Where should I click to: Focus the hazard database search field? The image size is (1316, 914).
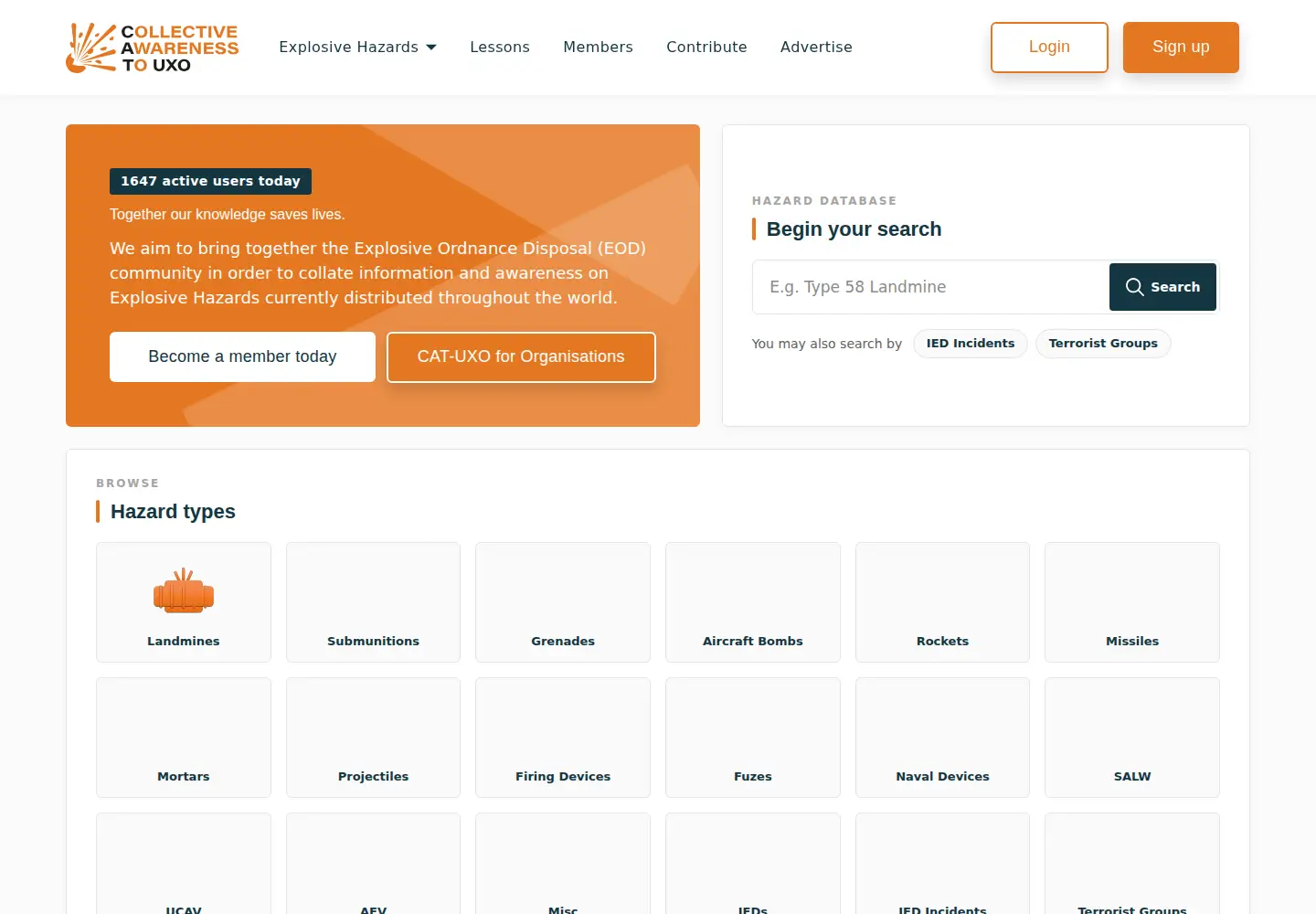point(930,287)
